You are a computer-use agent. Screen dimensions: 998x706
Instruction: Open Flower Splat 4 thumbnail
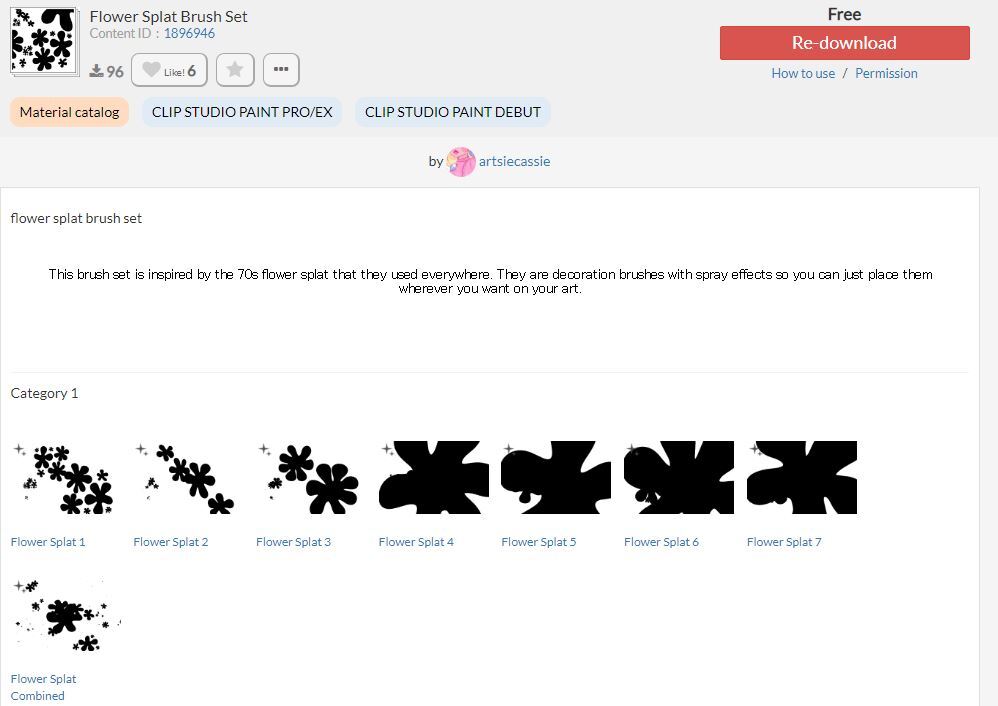click(433, 477)
